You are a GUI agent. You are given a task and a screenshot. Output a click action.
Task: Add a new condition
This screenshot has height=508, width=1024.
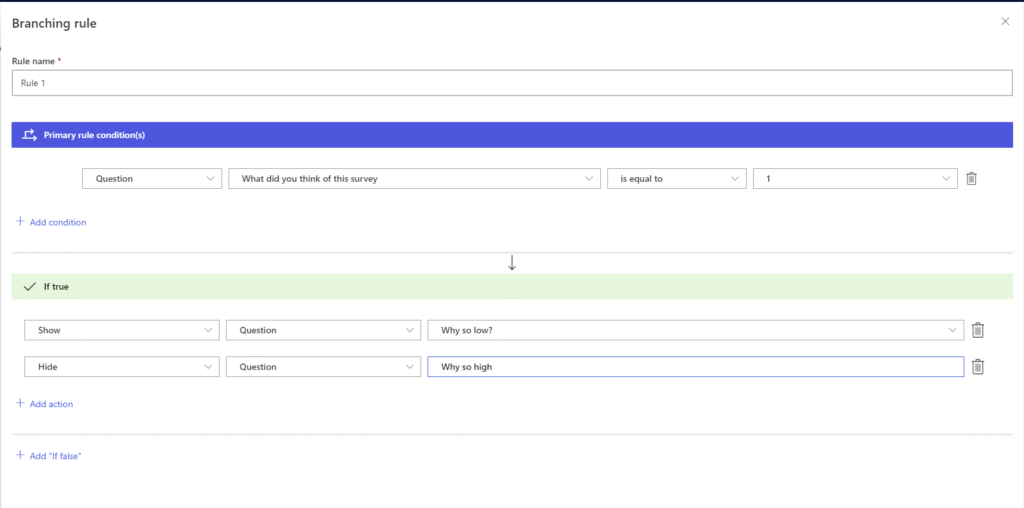(x=51, y=222)
